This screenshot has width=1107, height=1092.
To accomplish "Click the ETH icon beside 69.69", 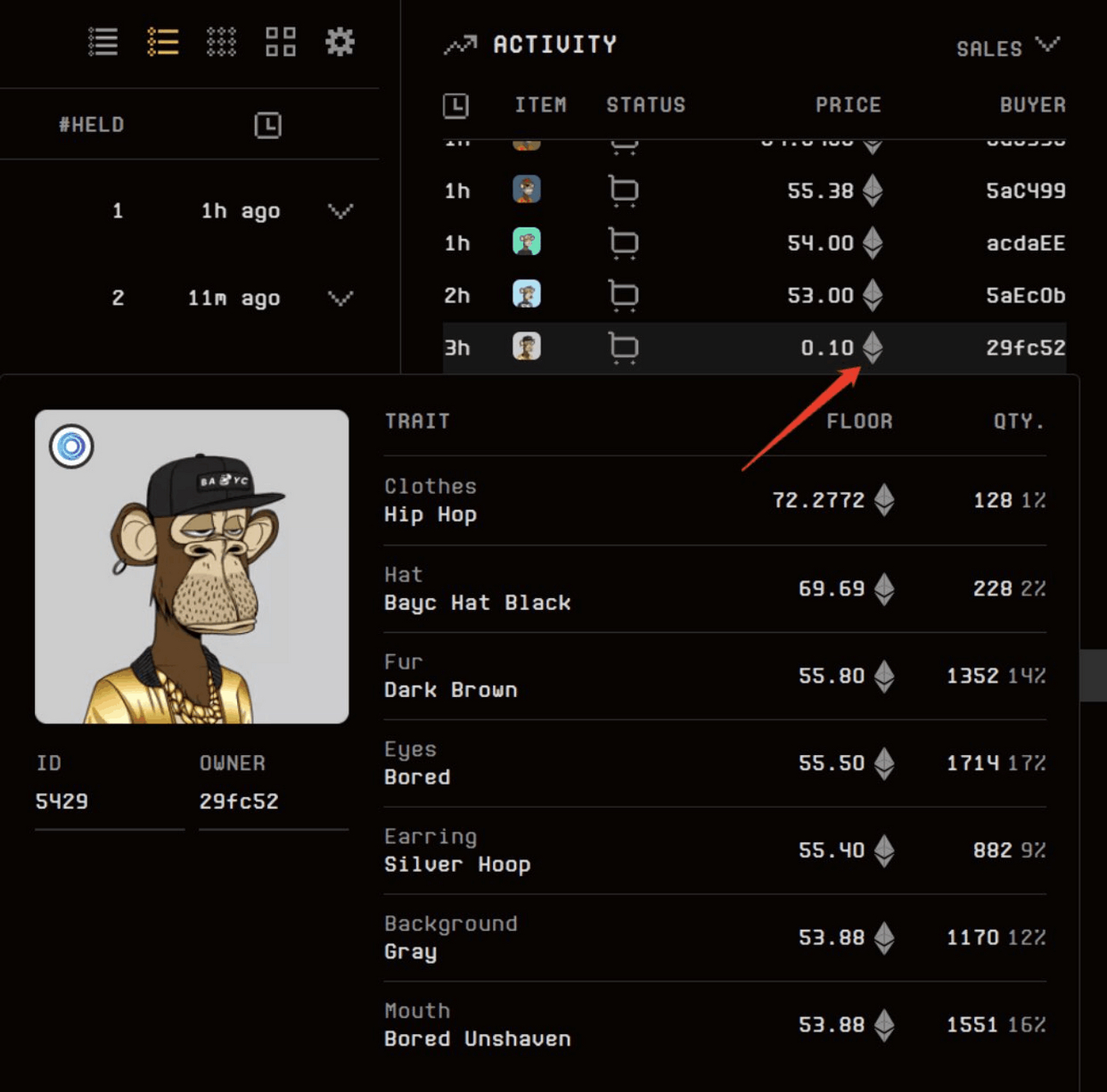I will pyautogui.click(x=884, y=589).
